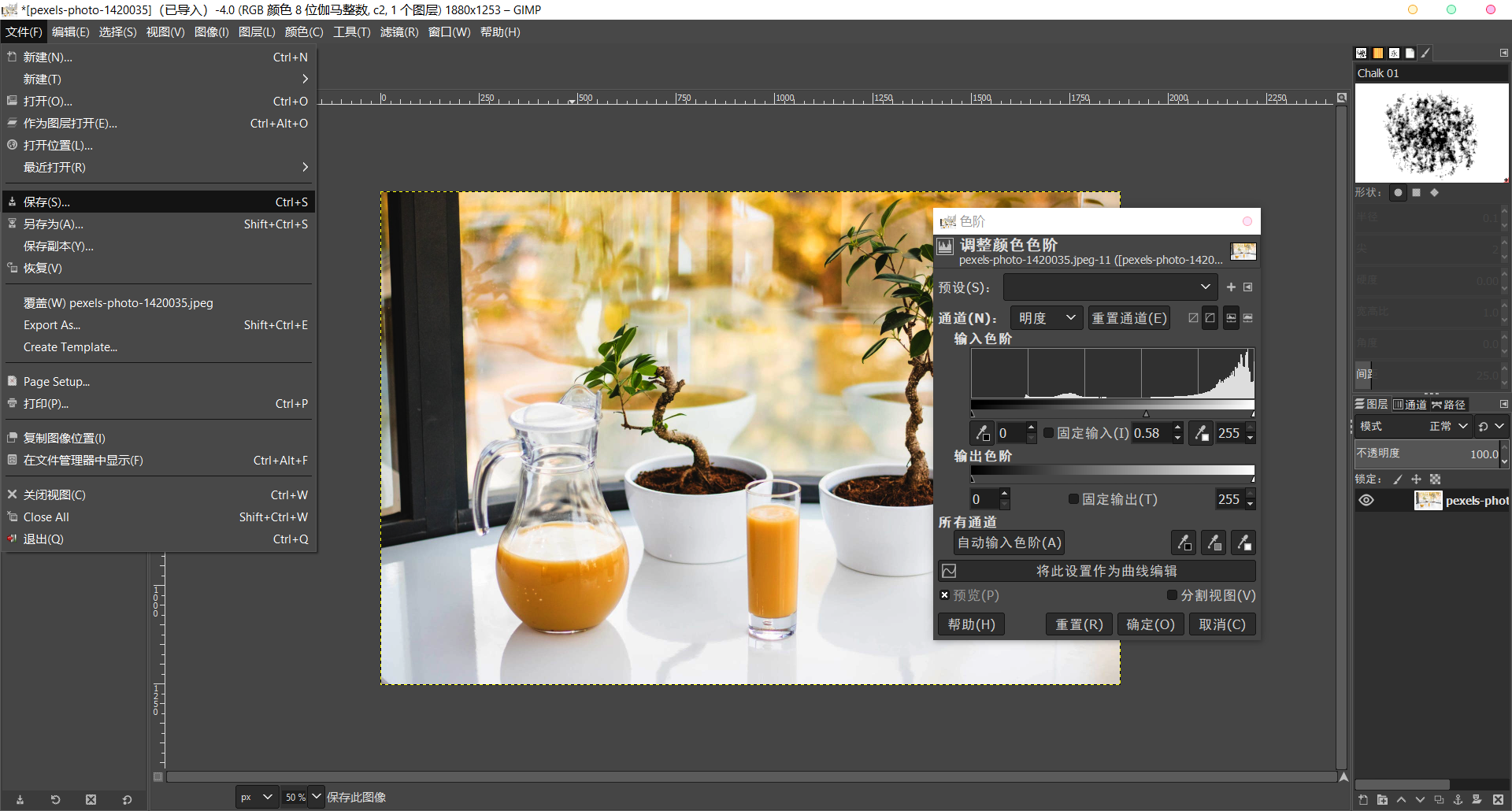
Task: Click the perceptual light adjust icon in Levels
Action: (x=1210, y=318)
